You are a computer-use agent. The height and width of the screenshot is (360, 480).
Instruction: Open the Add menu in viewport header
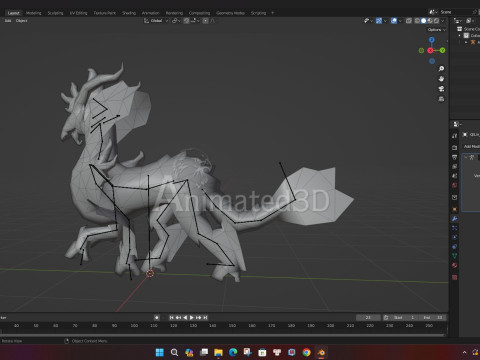coord(8,21)
